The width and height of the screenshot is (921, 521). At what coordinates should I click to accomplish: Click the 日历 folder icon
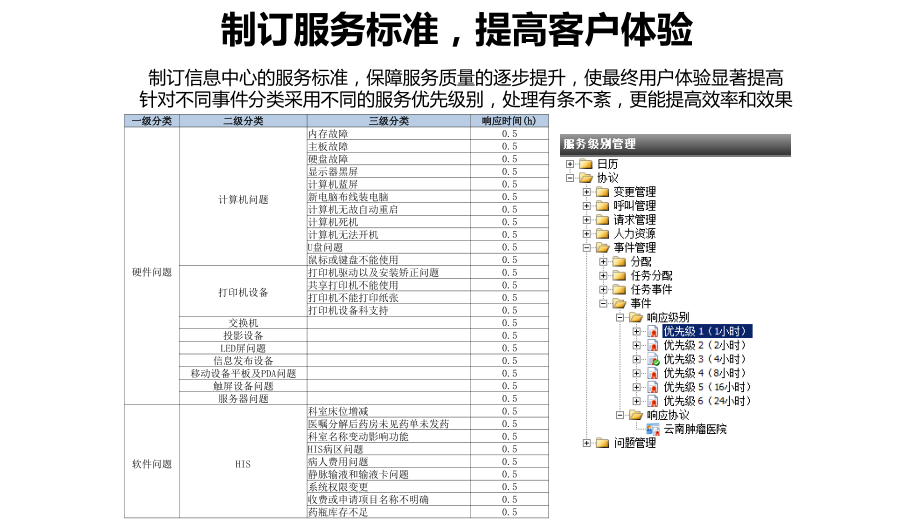[586, 164]
